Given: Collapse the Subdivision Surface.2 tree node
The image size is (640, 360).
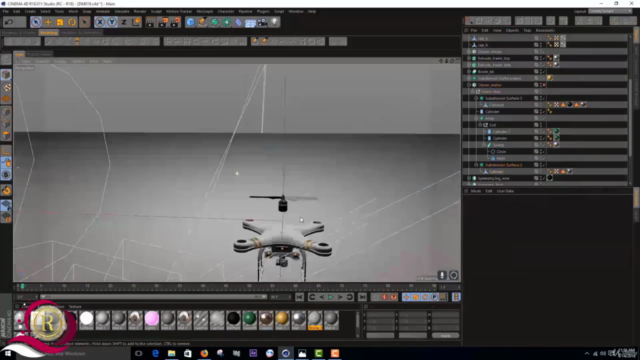Looking at the screenshot, I should point(476,165).
